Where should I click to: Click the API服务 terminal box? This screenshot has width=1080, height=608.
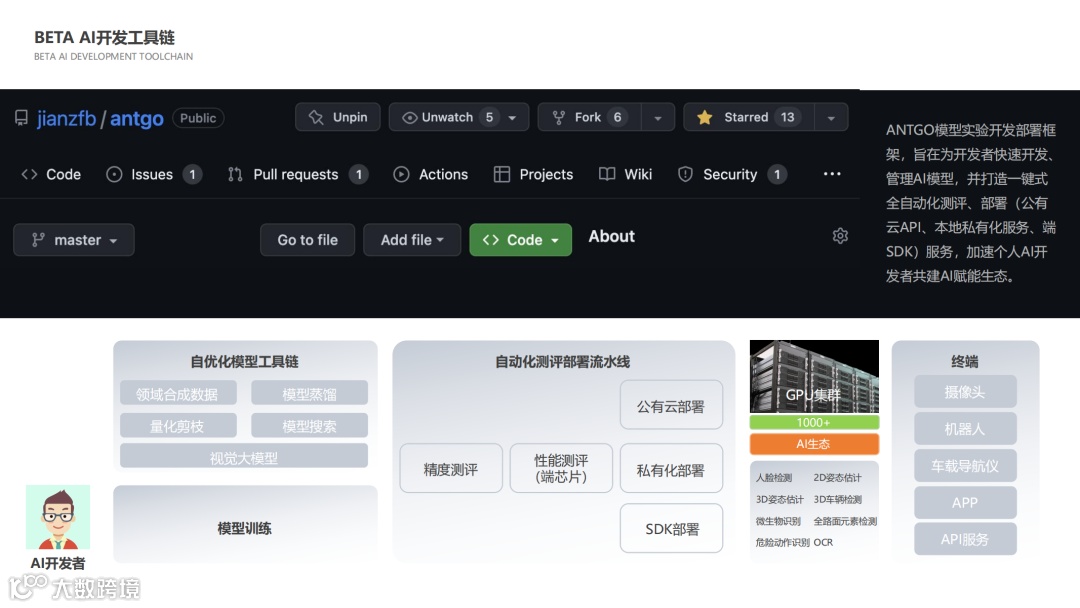pyautogui.click(x=965, y=539)
